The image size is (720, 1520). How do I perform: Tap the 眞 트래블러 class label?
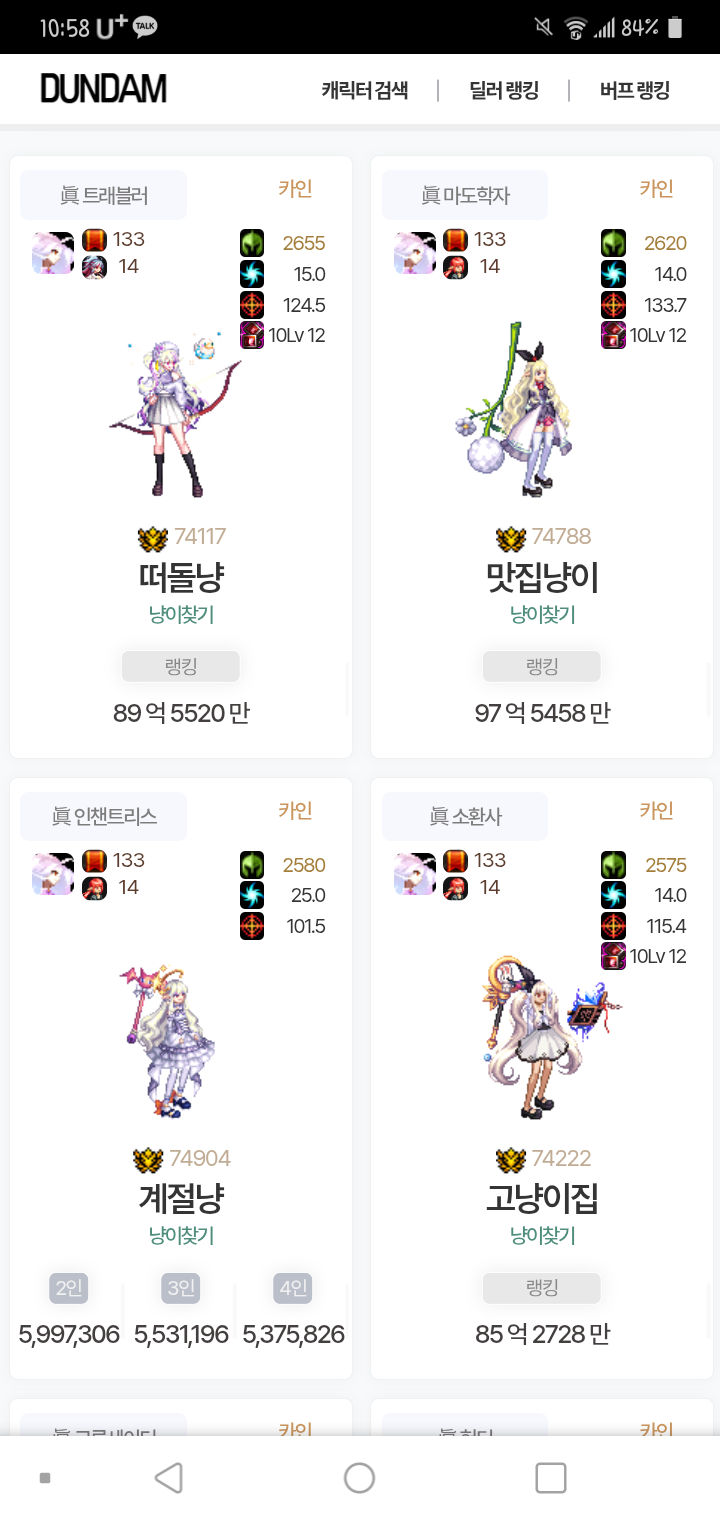tap(104, 195)
